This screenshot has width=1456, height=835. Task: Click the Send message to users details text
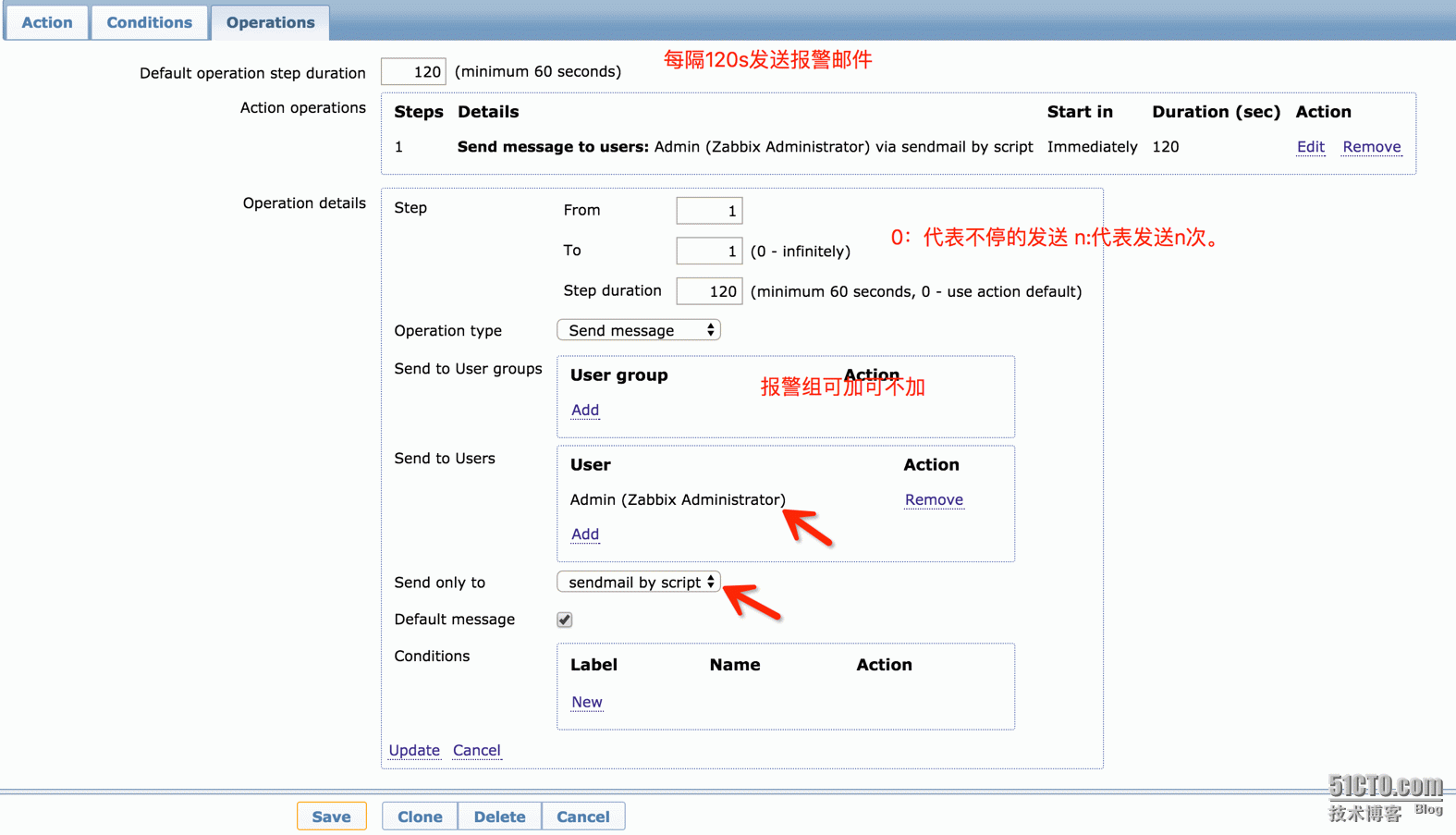[745, 147]
